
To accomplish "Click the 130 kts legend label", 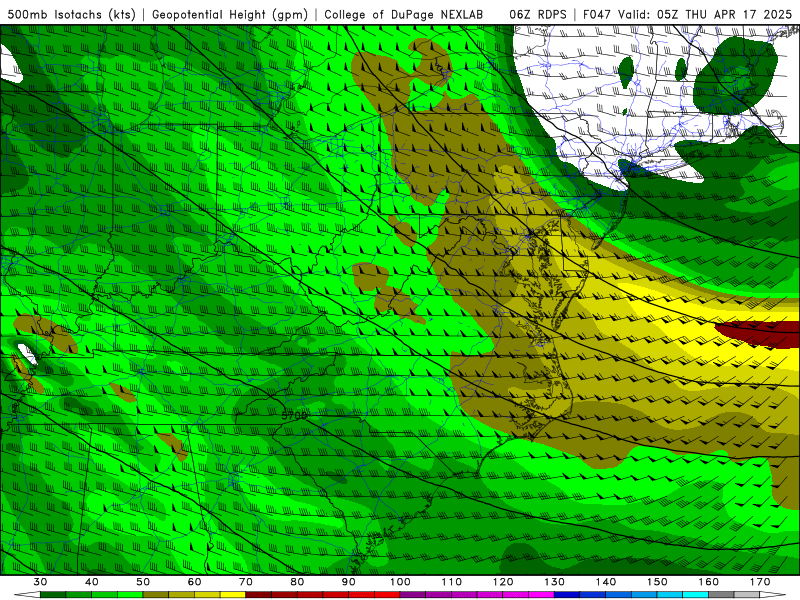I will (555, 582).
